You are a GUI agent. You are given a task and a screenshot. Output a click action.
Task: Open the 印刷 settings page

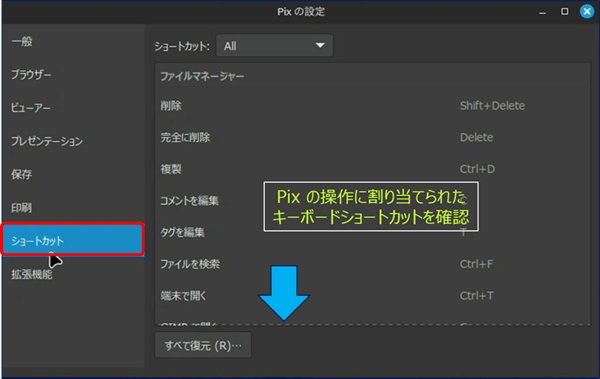coord(73,208)
